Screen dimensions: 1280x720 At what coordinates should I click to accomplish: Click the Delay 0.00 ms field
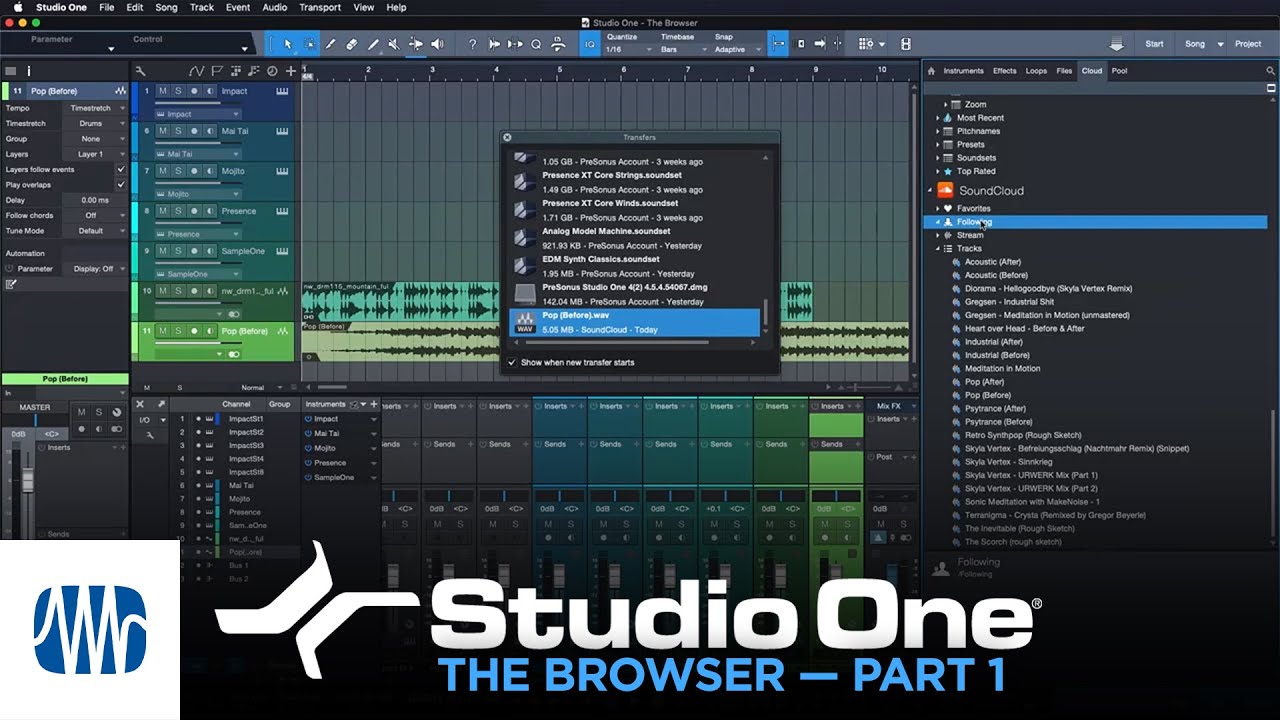(94, 200)
